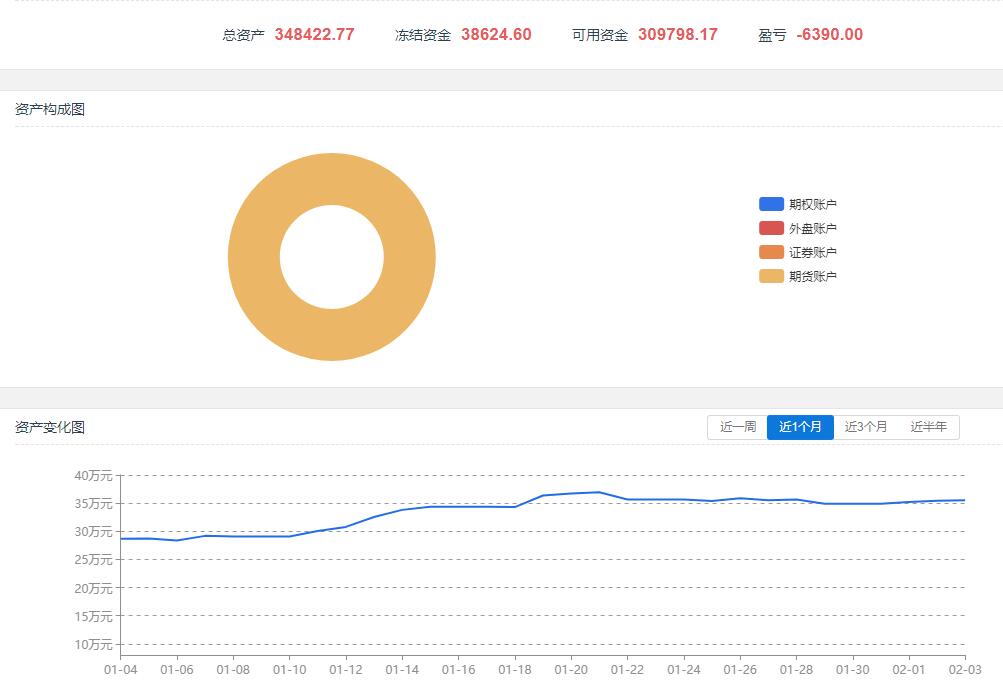Click the 冻结资金 value 38624.60

coord(496,35)
